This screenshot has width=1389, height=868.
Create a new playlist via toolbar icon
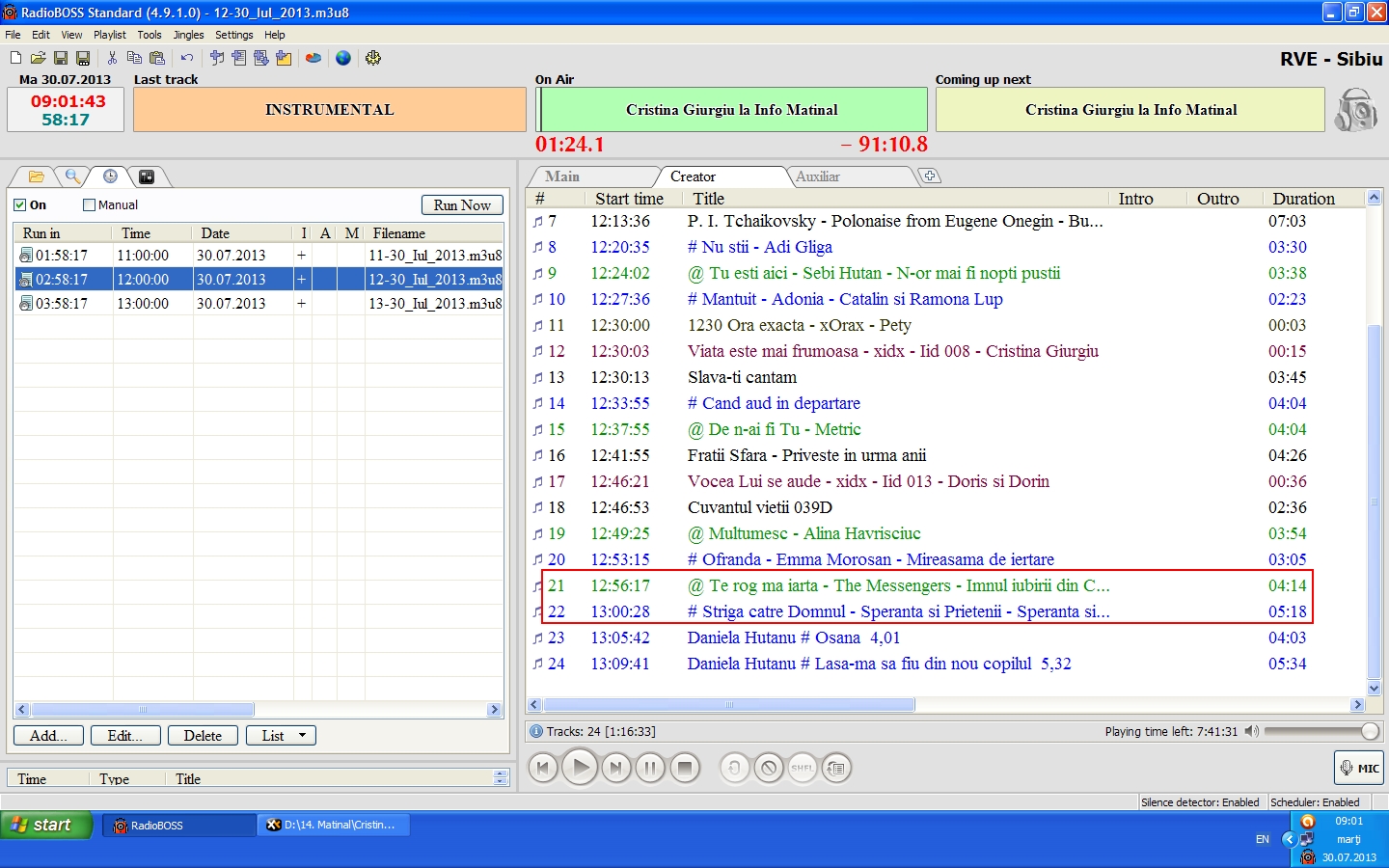coord(15,58)
